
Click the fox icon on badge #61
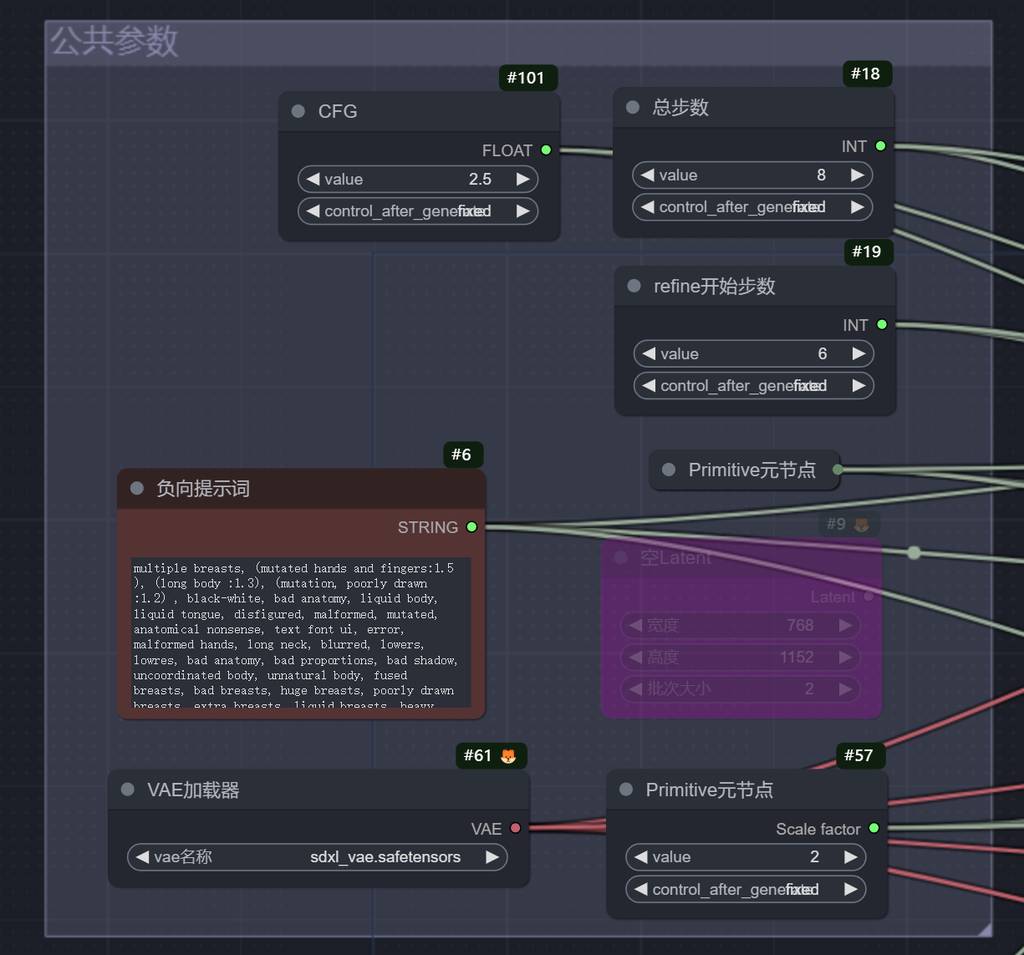[x=508, y=755]
